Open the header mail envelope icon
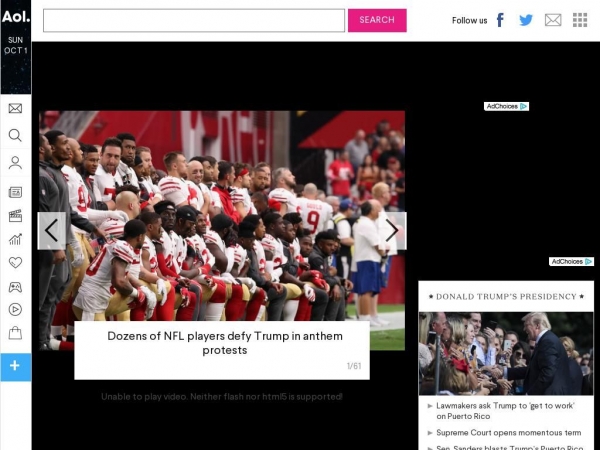Viewport: 600px width, 450px height. click(553, 20)
